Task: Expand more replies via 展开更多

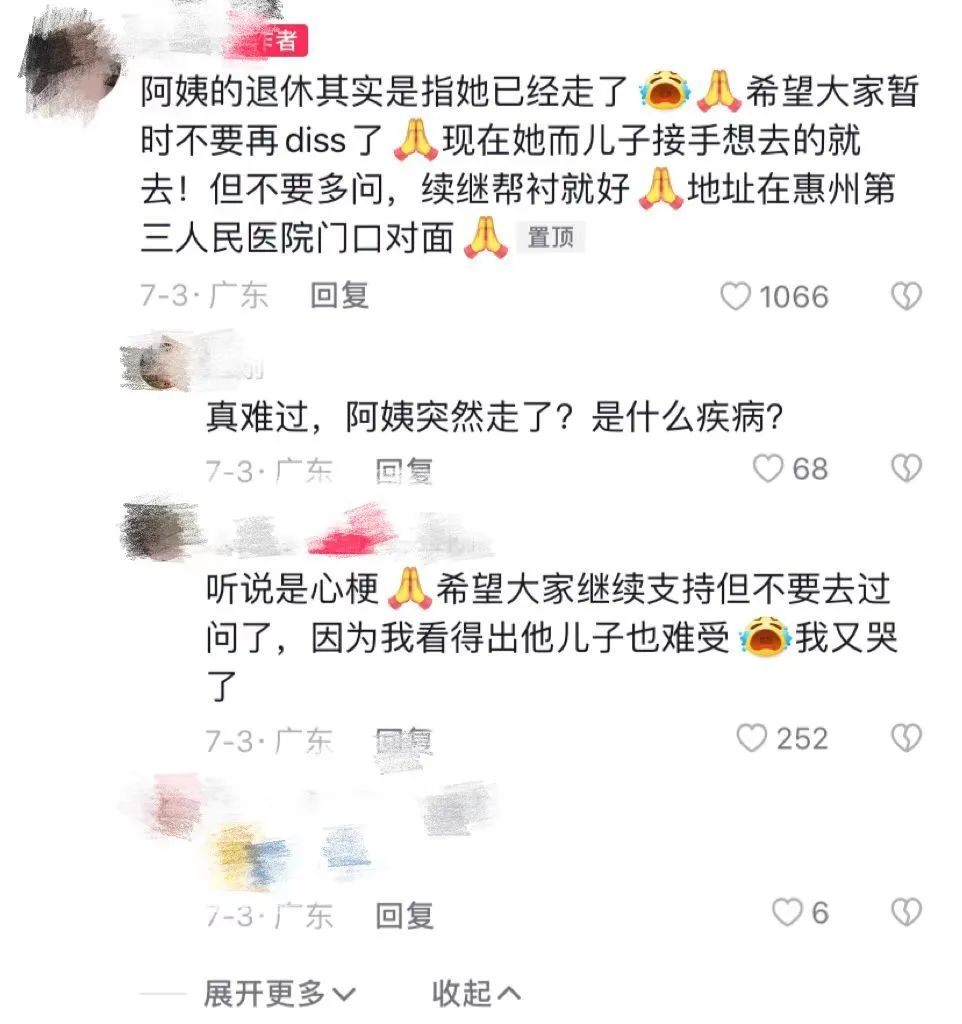Action: (280, 994)
